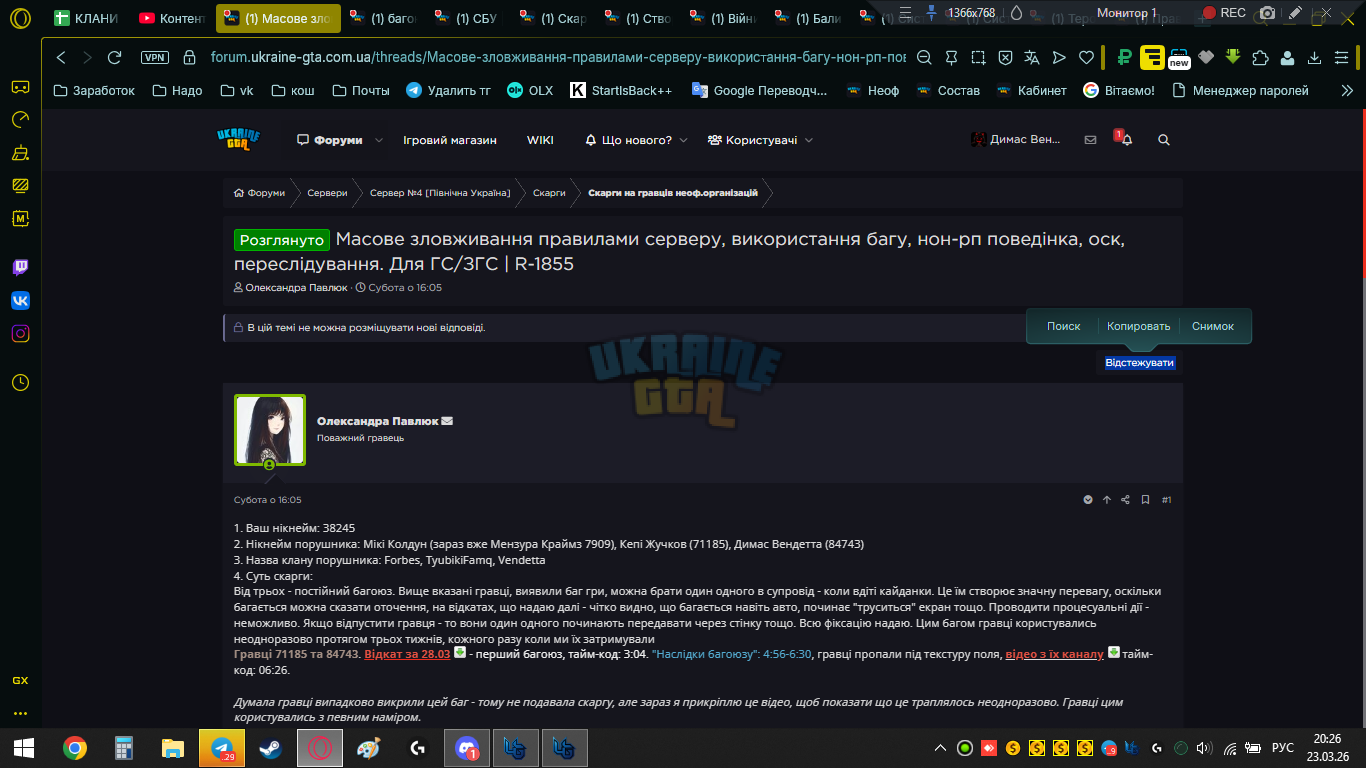Viewport: 1366px width, 768px height.
Task: Open Steam from the taskbar
Action: coord(270,748)
